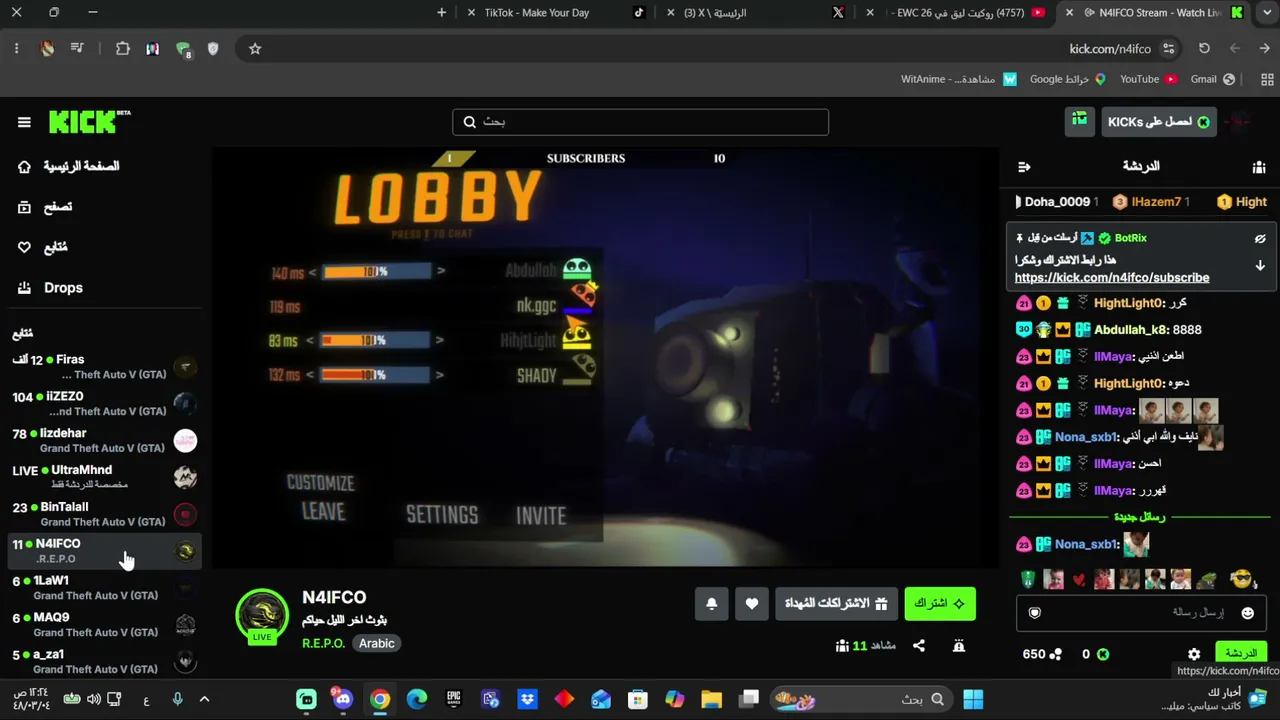Open a_za1 channel in followed list
The width and height of the screenshot is (1280, 720).
(104, 662)
